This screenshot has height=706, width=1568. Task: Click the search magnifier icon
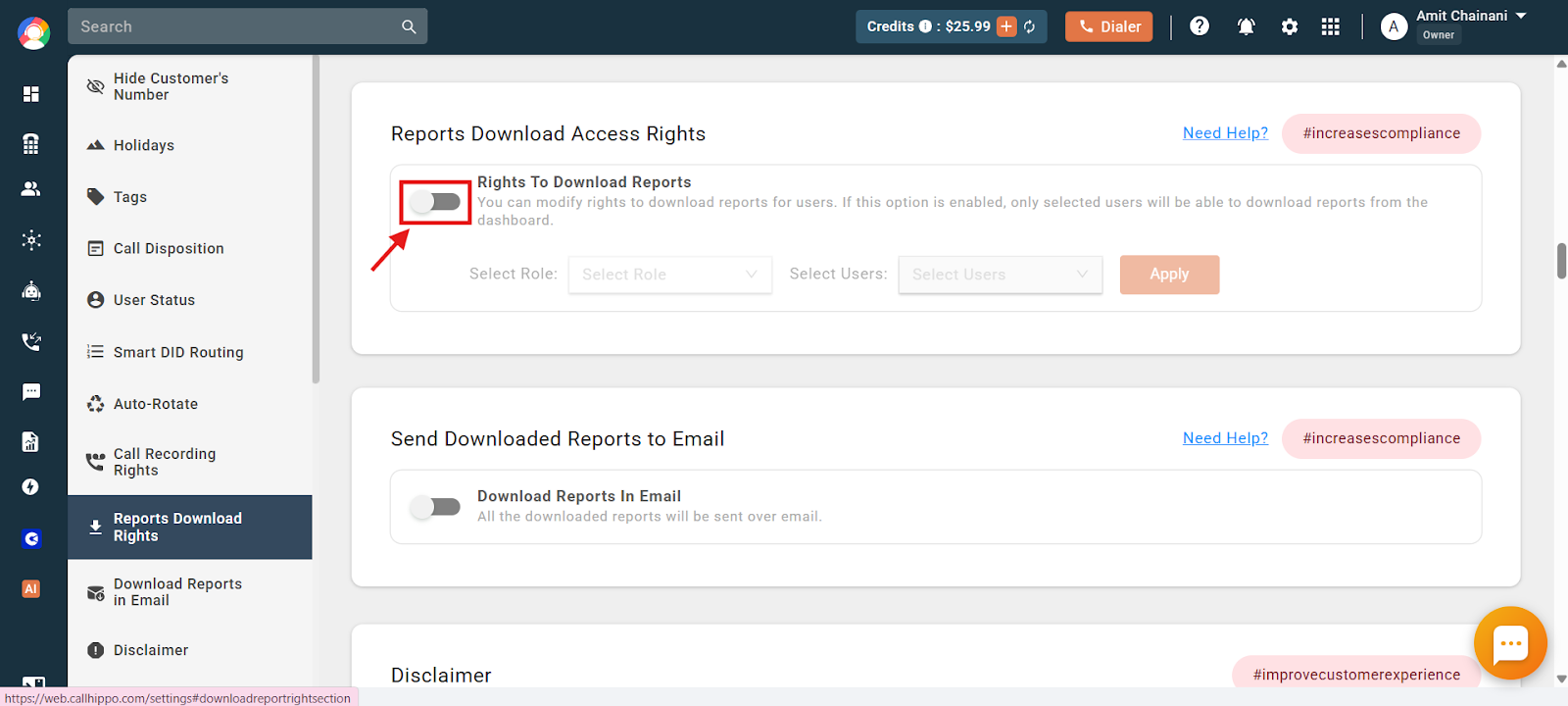tap(409, 26)
